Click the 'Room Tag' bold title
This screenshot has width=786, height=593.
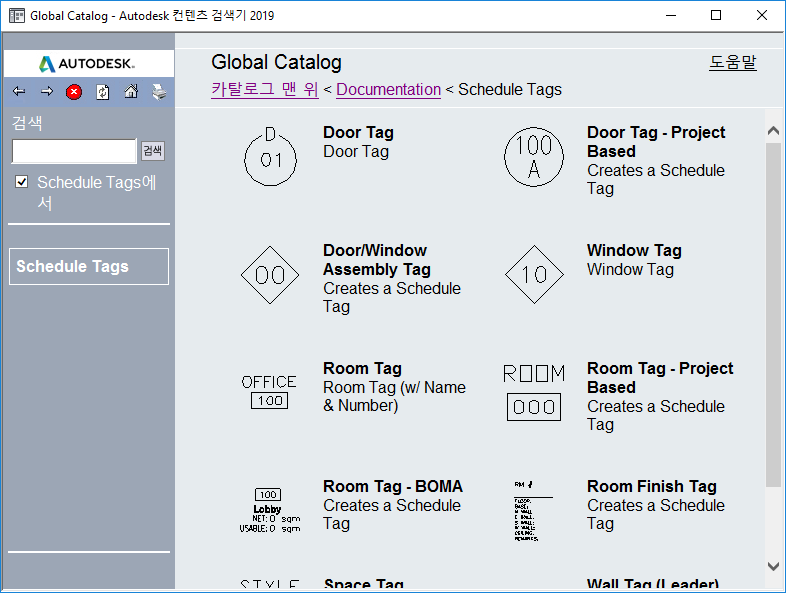point(362,368)
